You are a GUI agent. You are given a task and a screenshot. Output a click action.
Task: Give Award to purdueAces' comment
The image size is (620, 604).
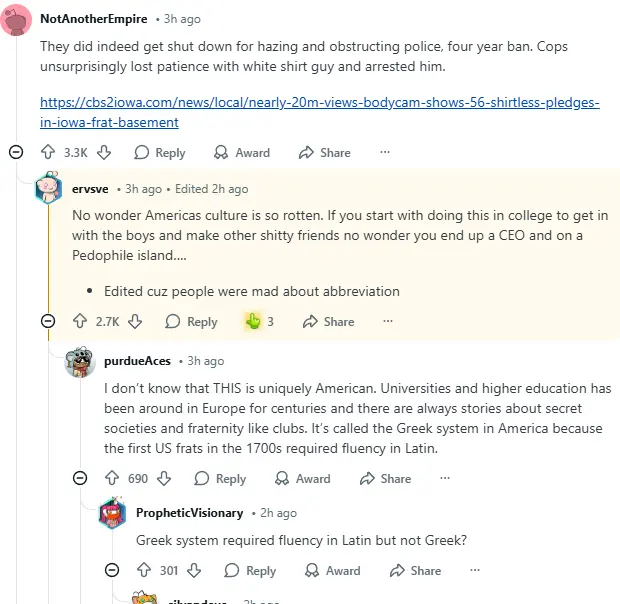302,479
